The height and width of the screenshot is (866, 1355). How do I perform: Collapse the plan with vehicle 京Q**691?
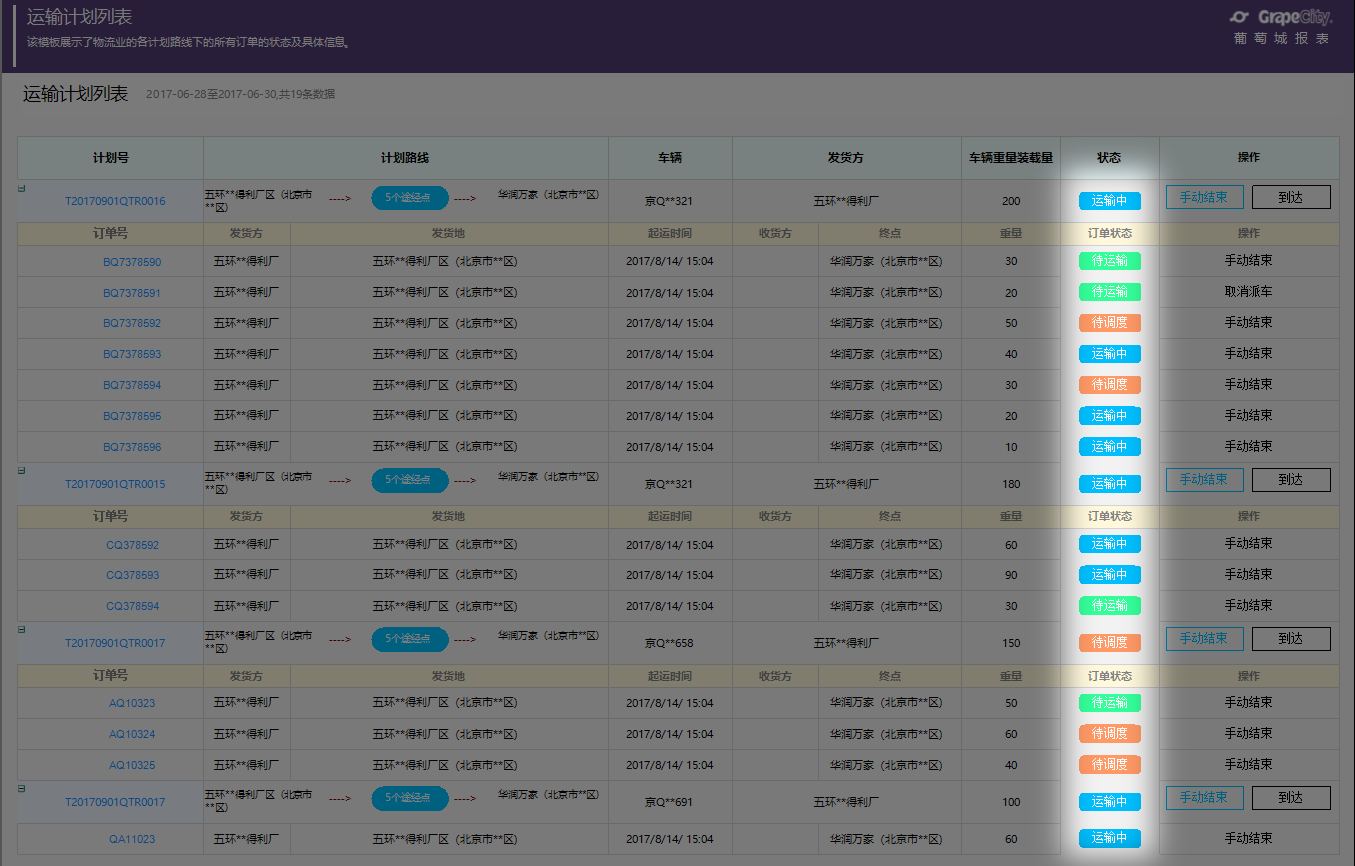(22, 788)
